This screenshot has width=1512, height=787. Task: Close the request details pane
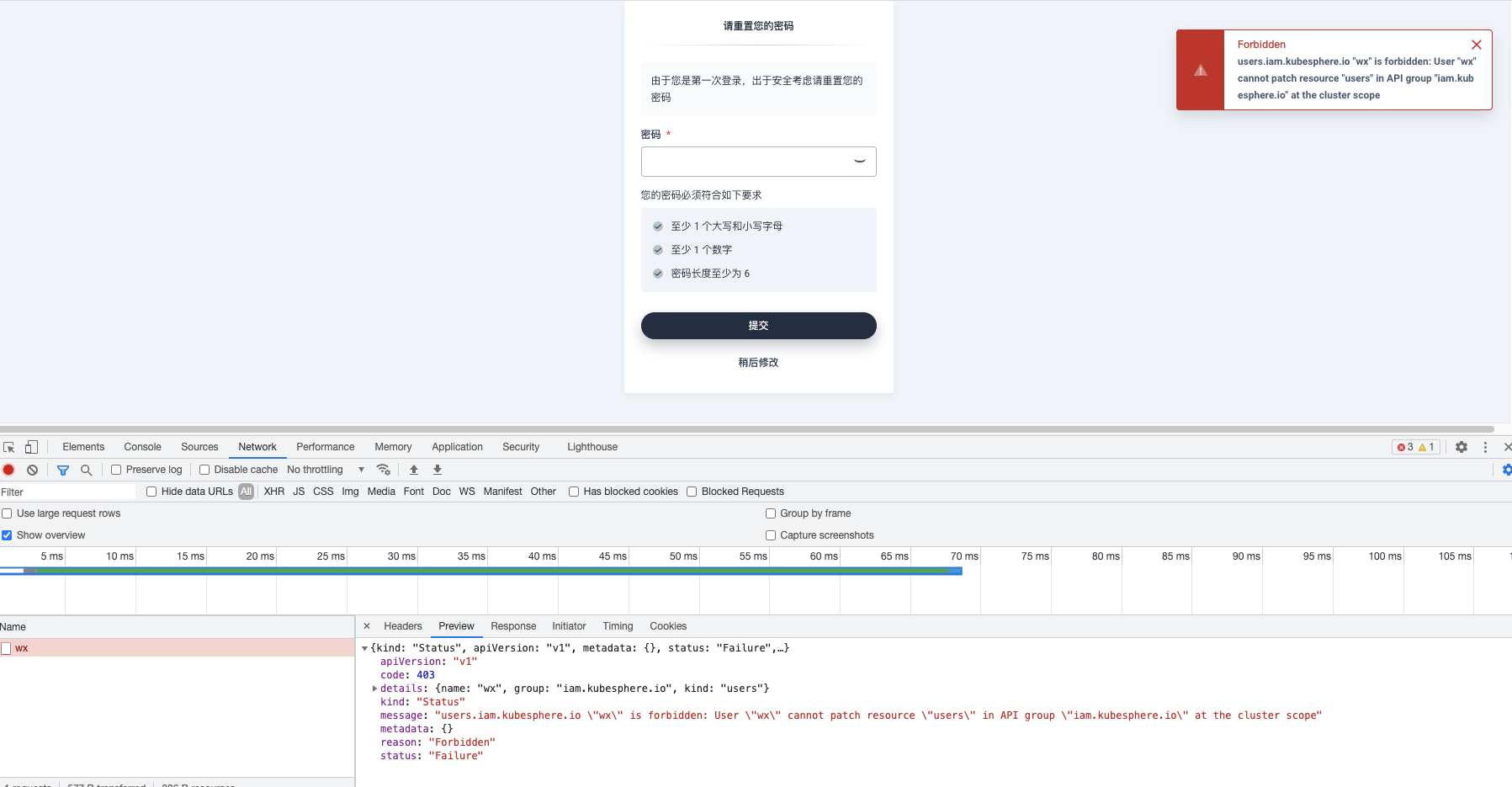point(367,626)
